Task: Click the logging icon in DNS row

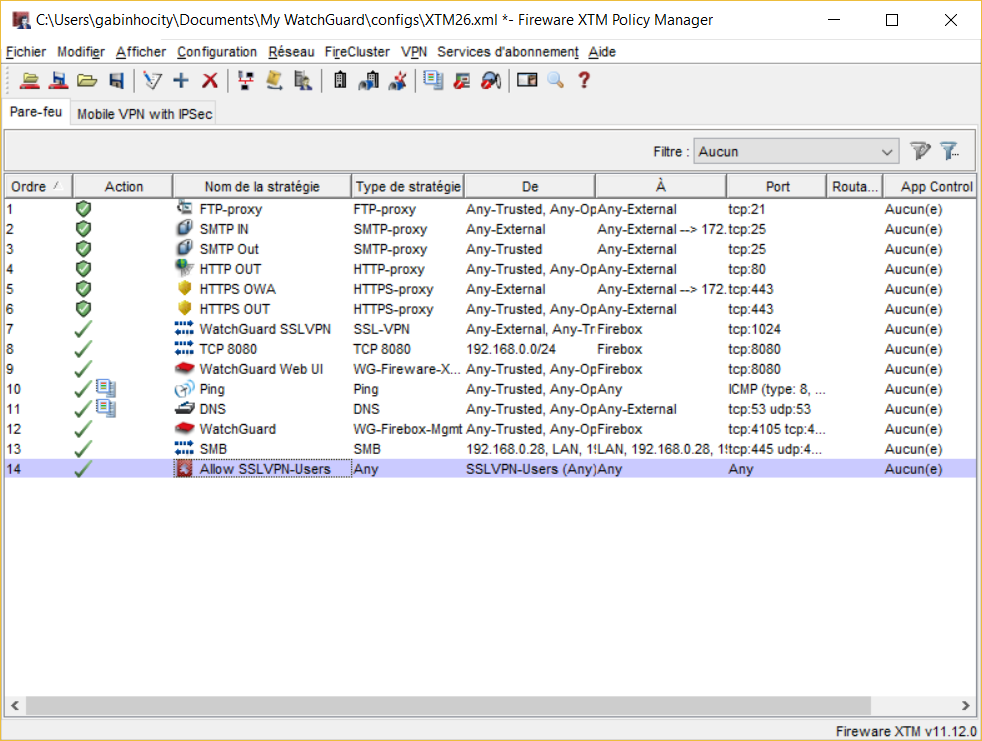Action: tap(106, 408)
